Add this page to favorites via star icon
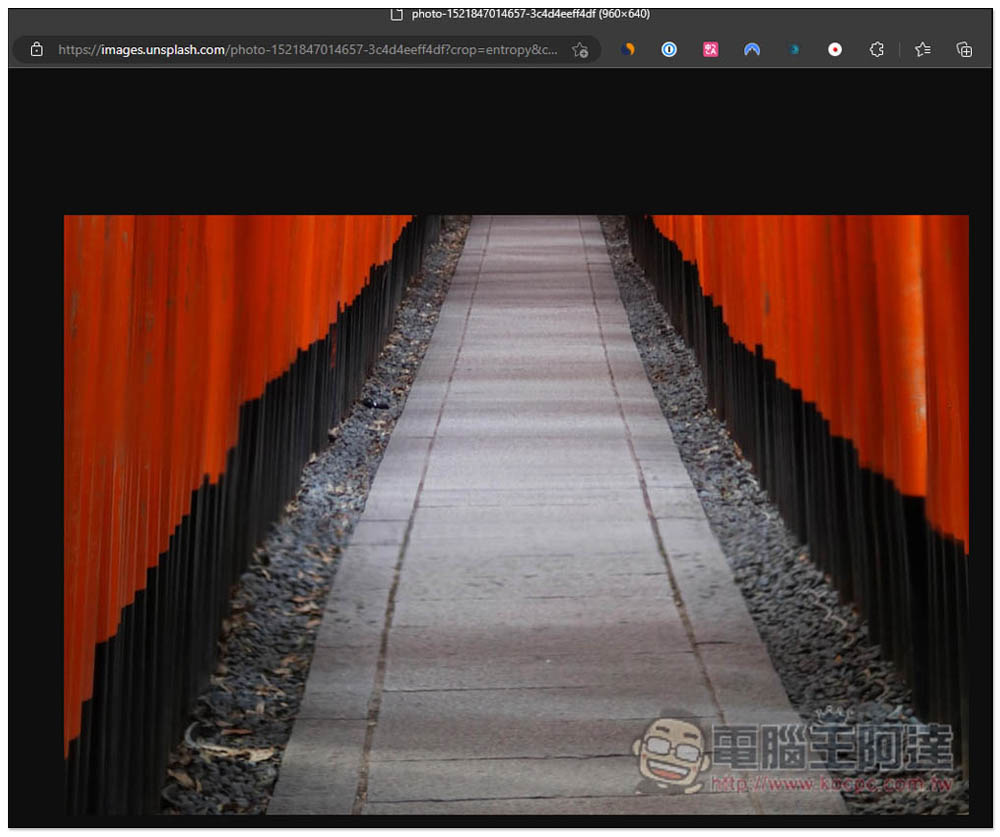Viewport: 1000px width, 837px height. [x=580, y=49]
